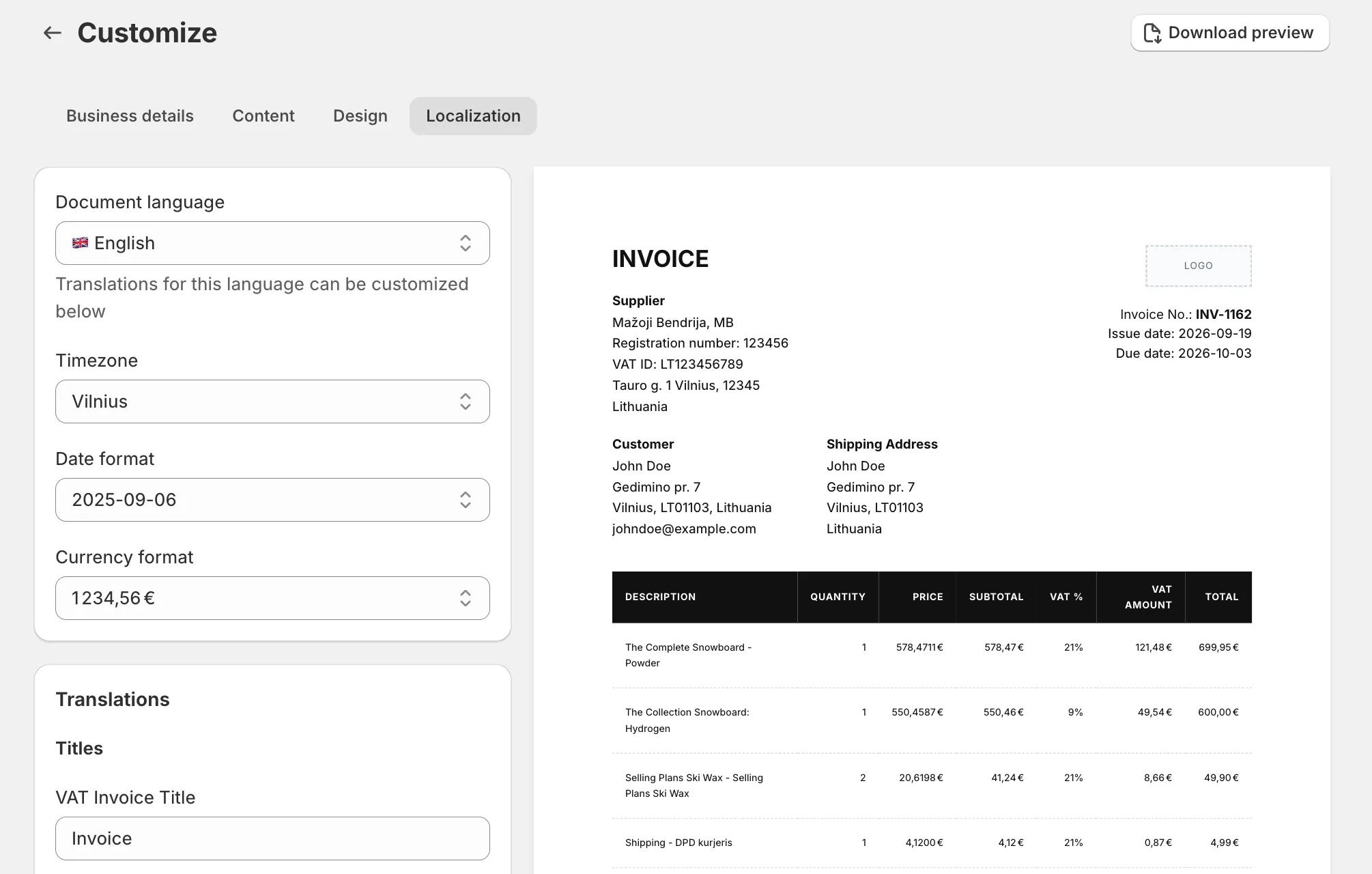Click The Collection Snowboard: Hydrogen description

click(x=687, y=720)
